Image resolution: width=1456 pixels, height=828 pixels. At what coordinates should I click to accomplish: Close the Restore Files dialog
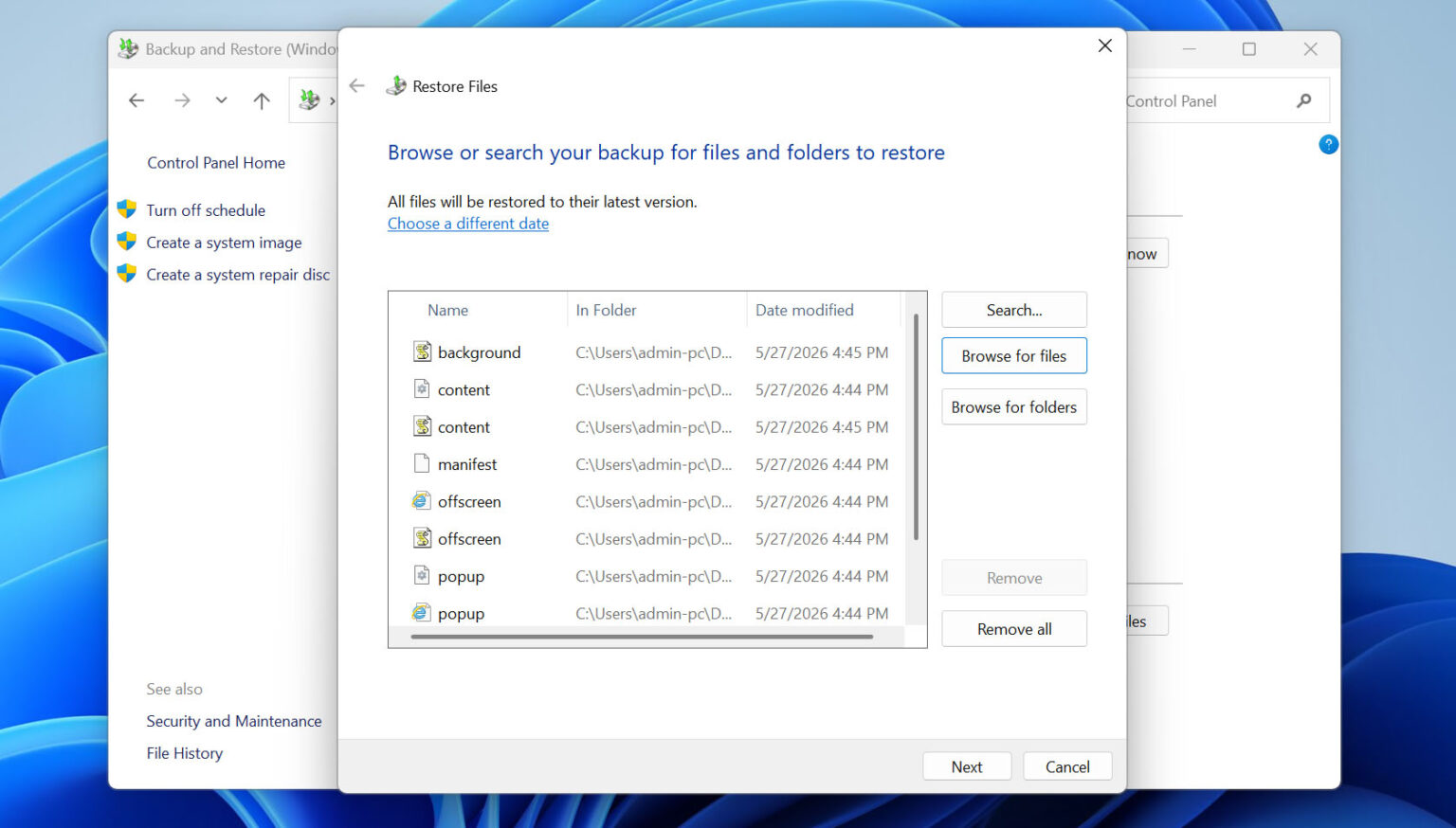[1104, 45]
